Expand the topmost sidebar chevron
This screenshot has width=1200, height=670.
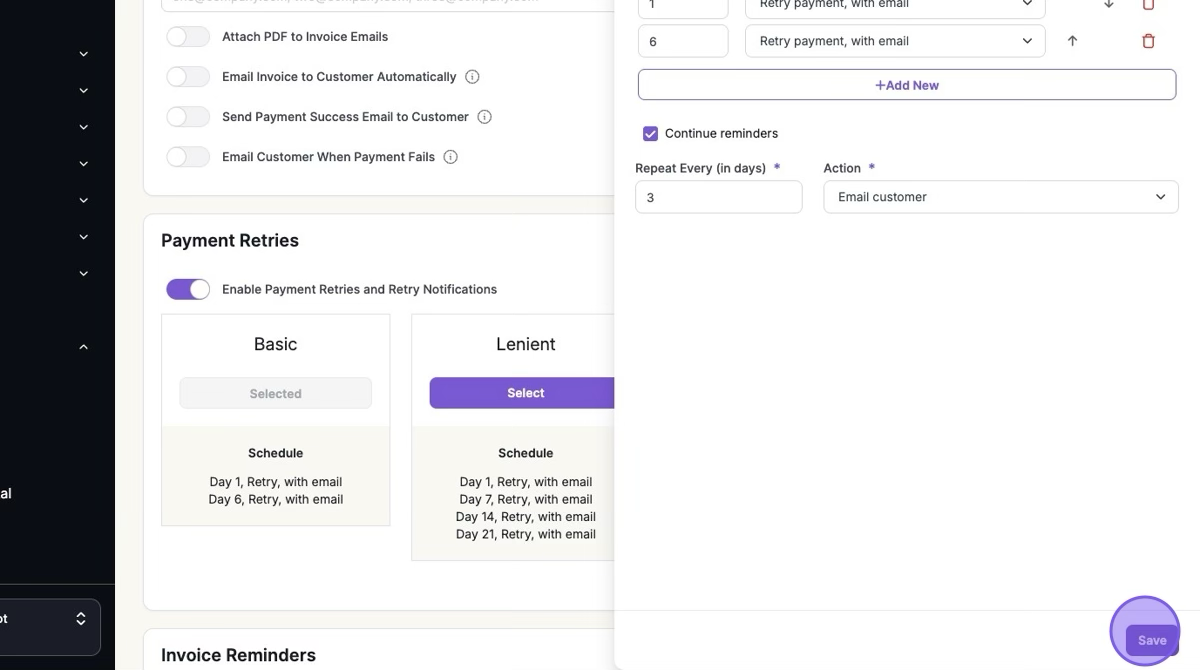point(84,54)
